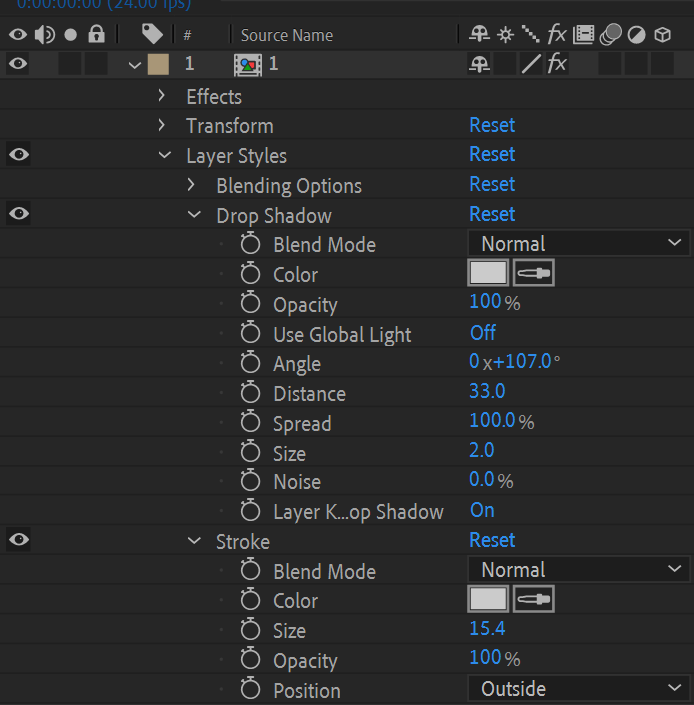
Task: Enable stopwatch for Stroke Size
Action: (x=250, y=629)
